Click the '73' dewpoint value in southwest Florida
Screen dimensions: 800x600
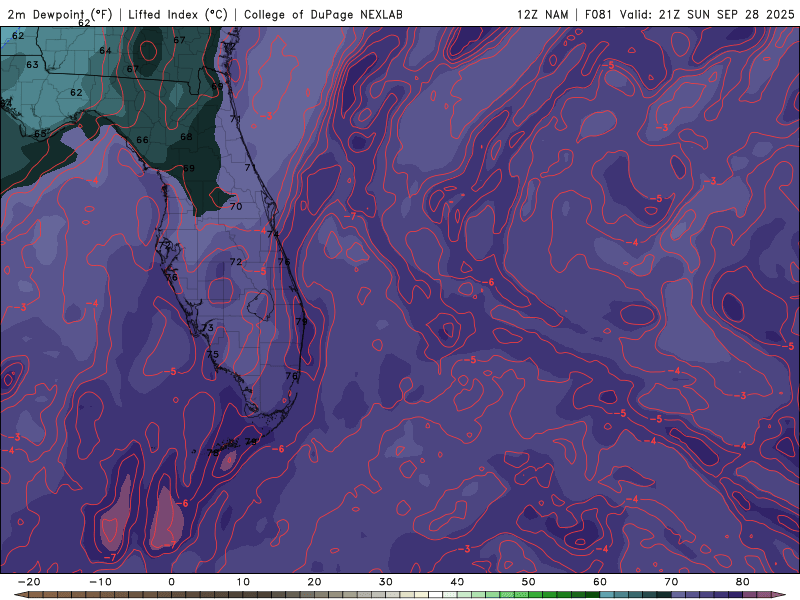click(208, 328)
